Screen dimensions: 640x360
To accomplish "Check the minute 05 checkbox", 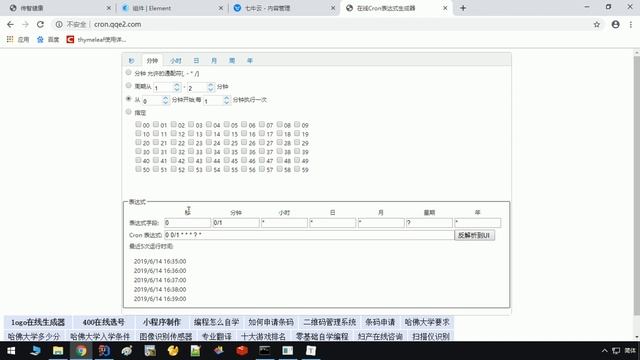I will [227, 124].
